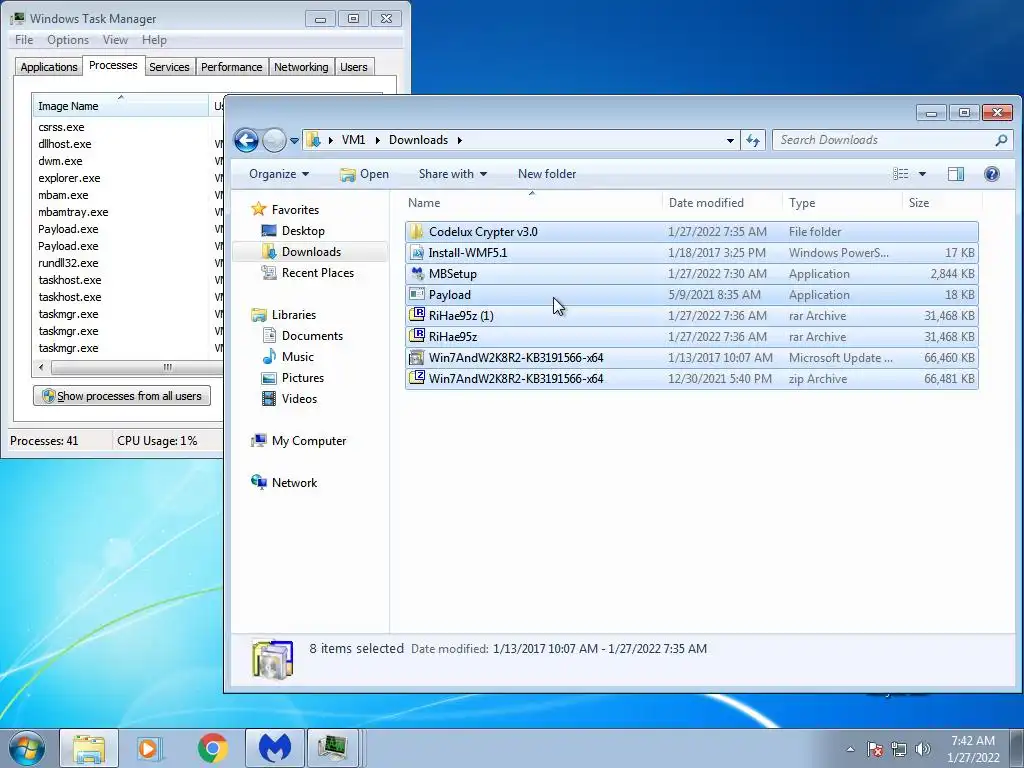Switch to Users tab in Task Manager
This screenshot has height=768, width=1024.
coord(353,67)
